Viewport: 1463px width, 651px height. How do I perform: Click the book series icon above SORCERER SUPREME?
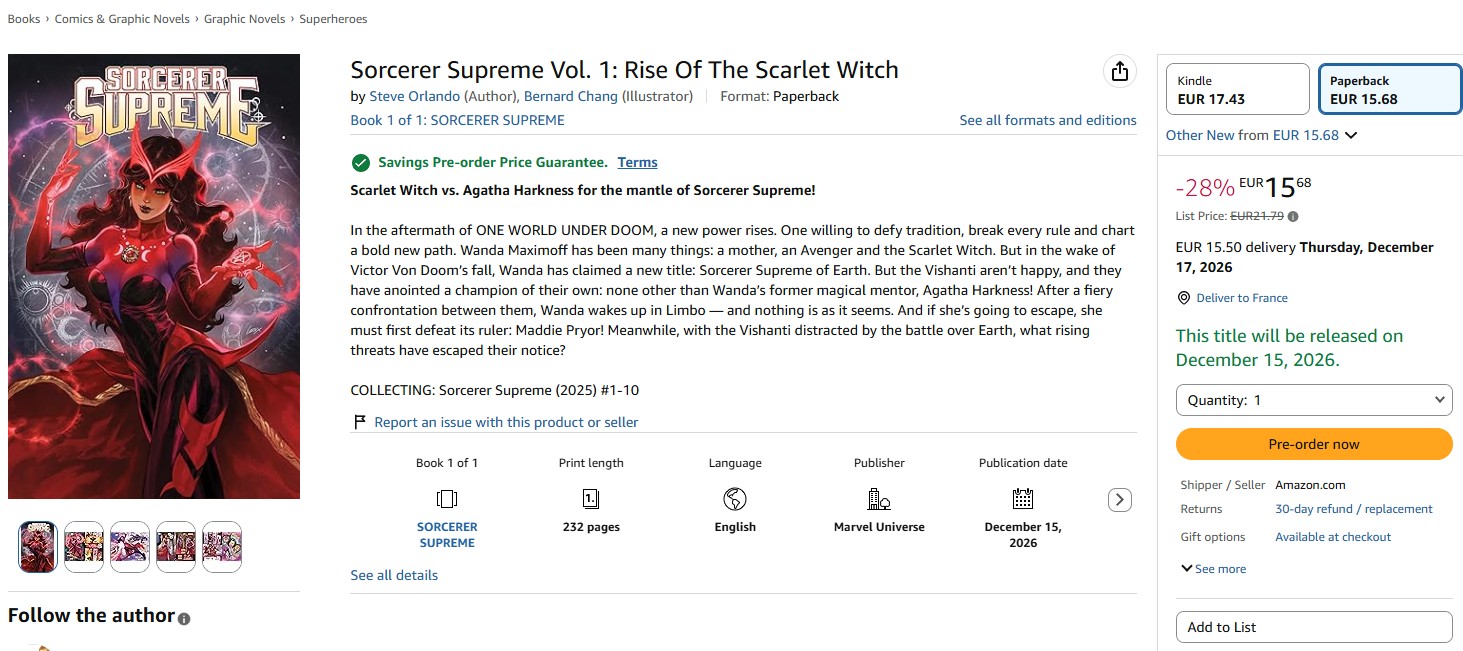click(447, 498)
